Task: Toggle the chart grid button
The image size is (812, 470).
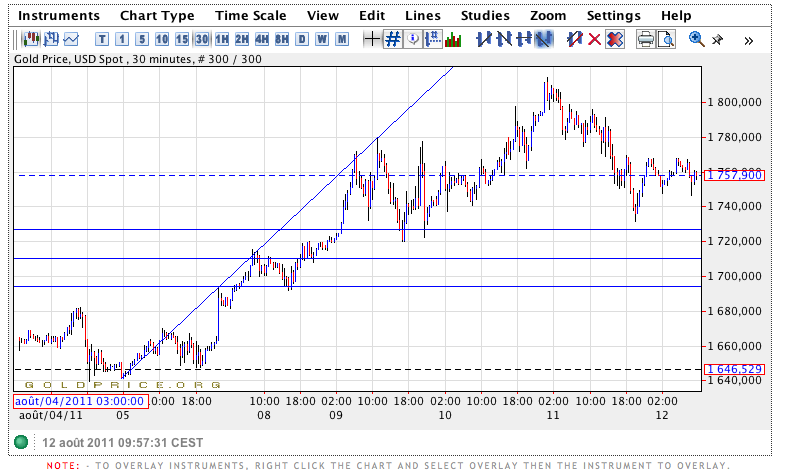Action: 393,39
